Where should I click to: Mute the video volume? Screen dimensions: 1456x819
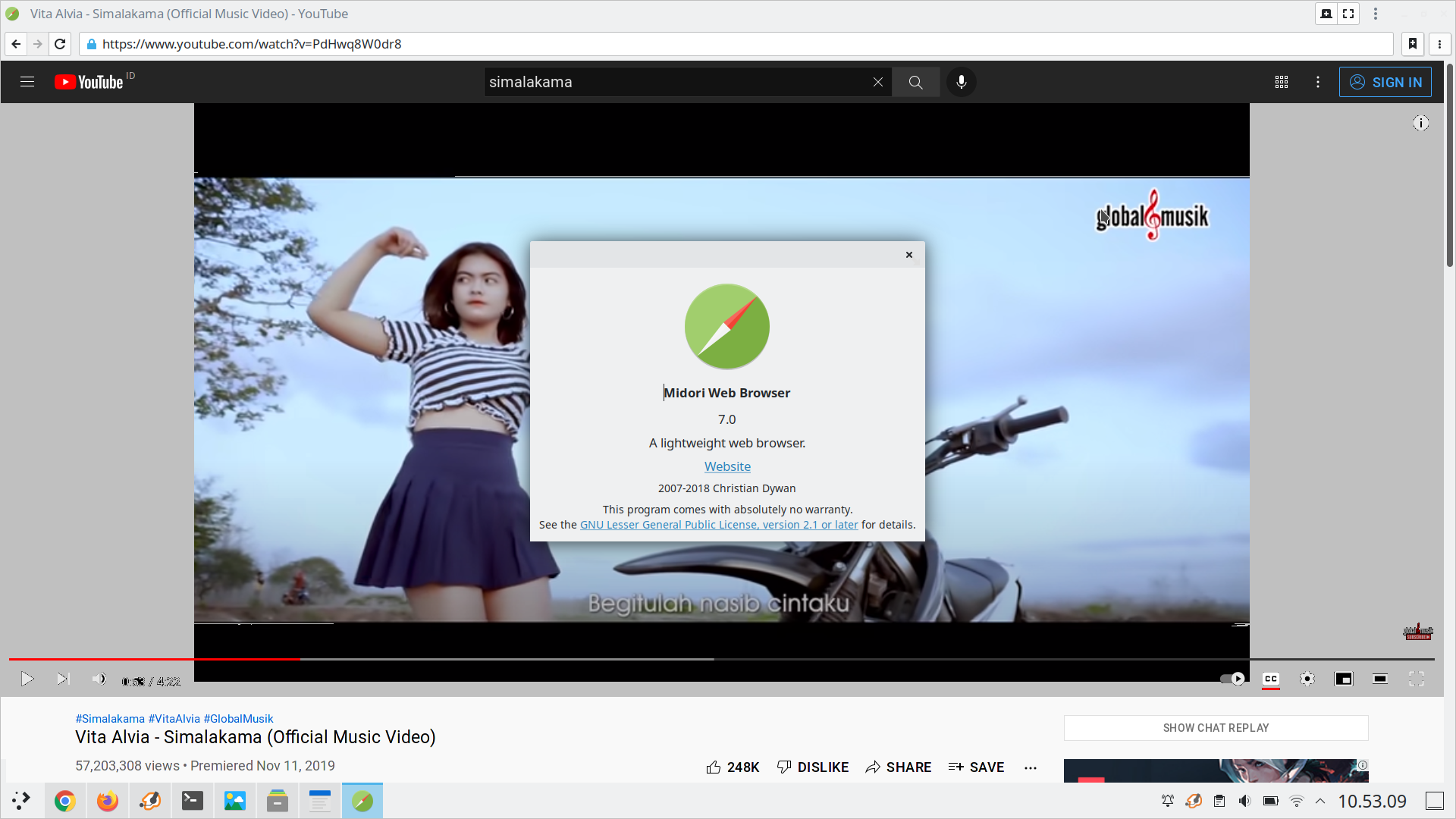99,679
